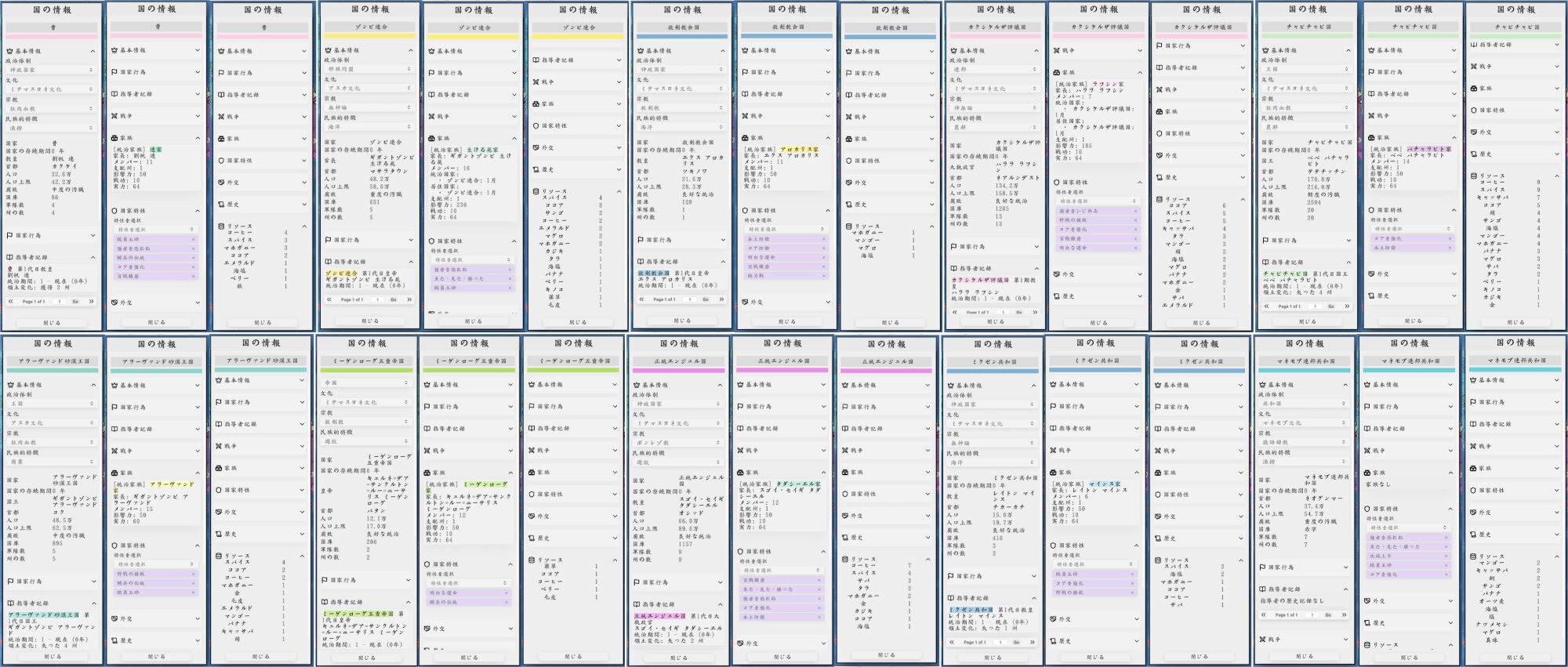Viewport: 1568px width, 667px height.
Task: Collapse 国家特性 section chevron in チャピチャピ国 panel
Action: tap(1455, 210)
